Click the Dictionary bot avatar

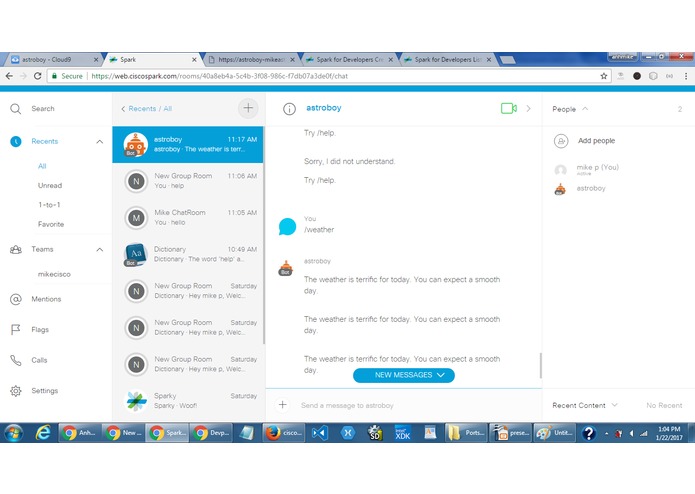pyautogui.click(x=135, y=254)
